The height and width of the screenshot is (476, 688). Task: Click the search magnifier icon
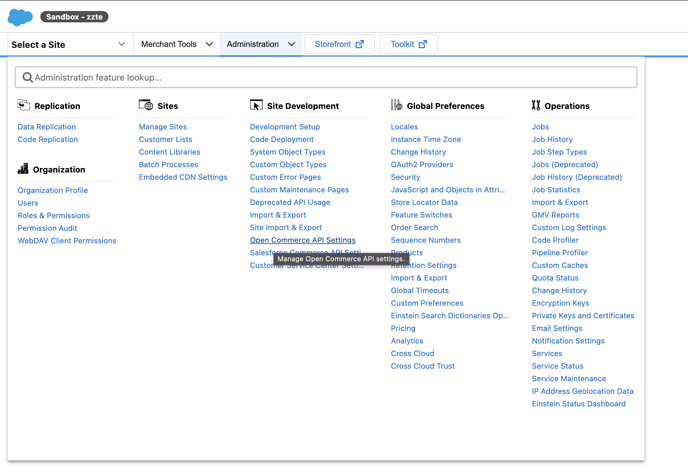(x=28, y=78)
